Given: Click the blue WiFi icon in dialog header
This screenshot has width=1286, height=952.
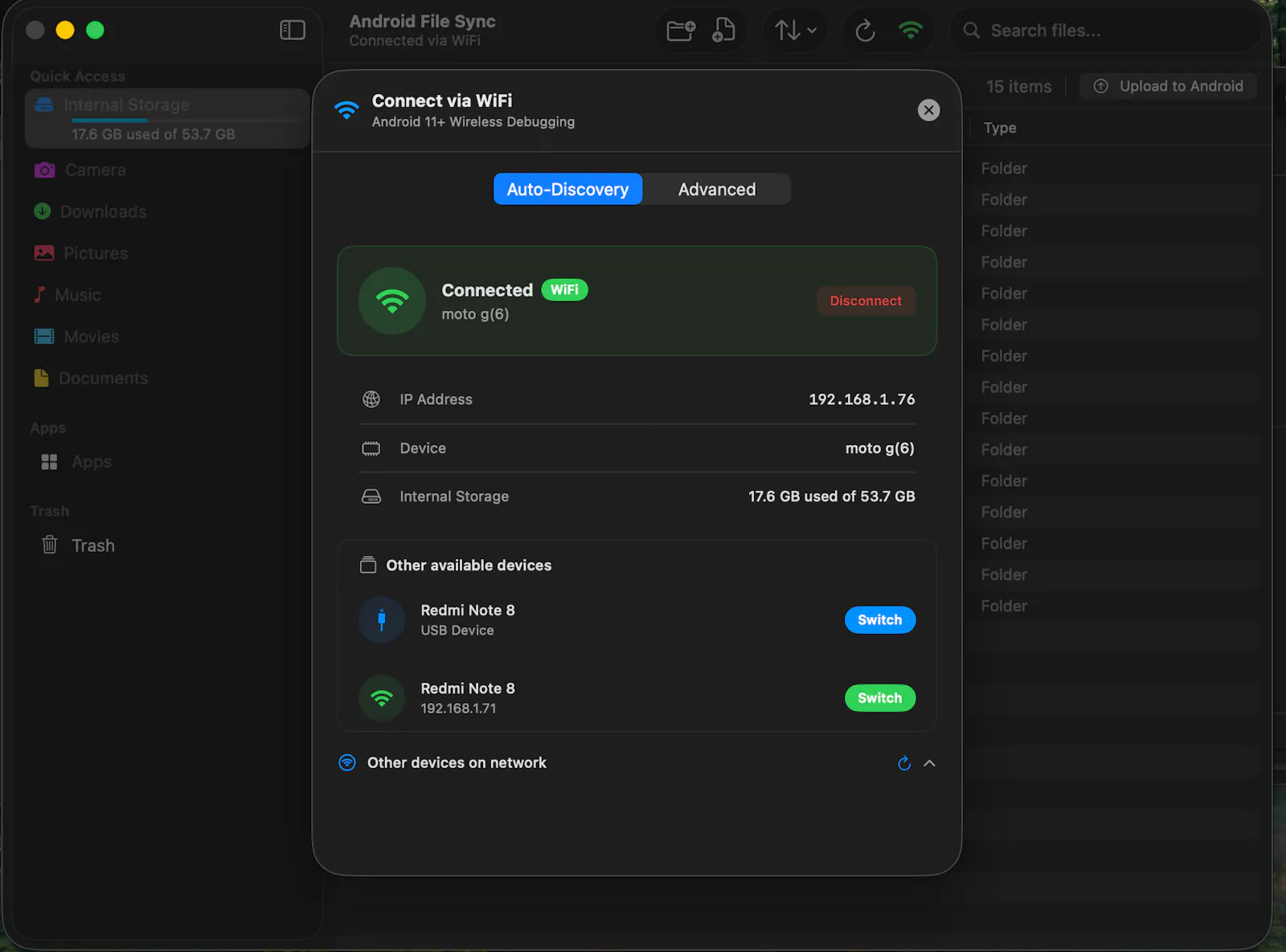Looking at the screenshot, I should coord(346,110).
